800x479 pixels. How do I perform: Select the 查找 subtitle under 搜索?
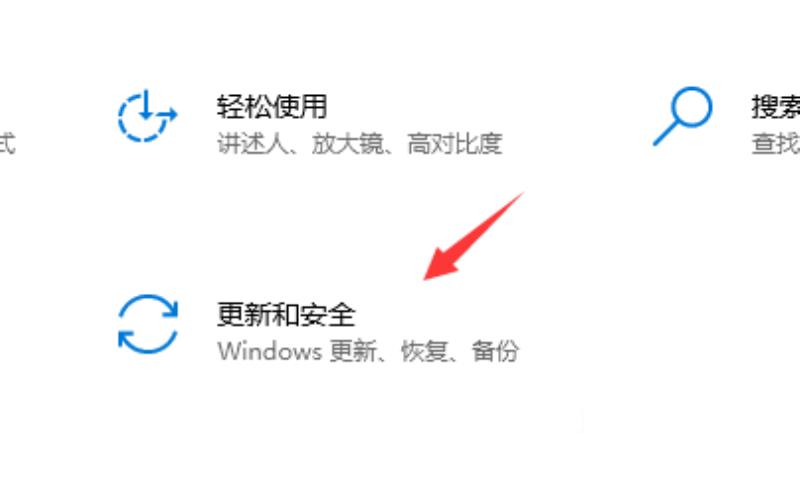coord(776,143)
